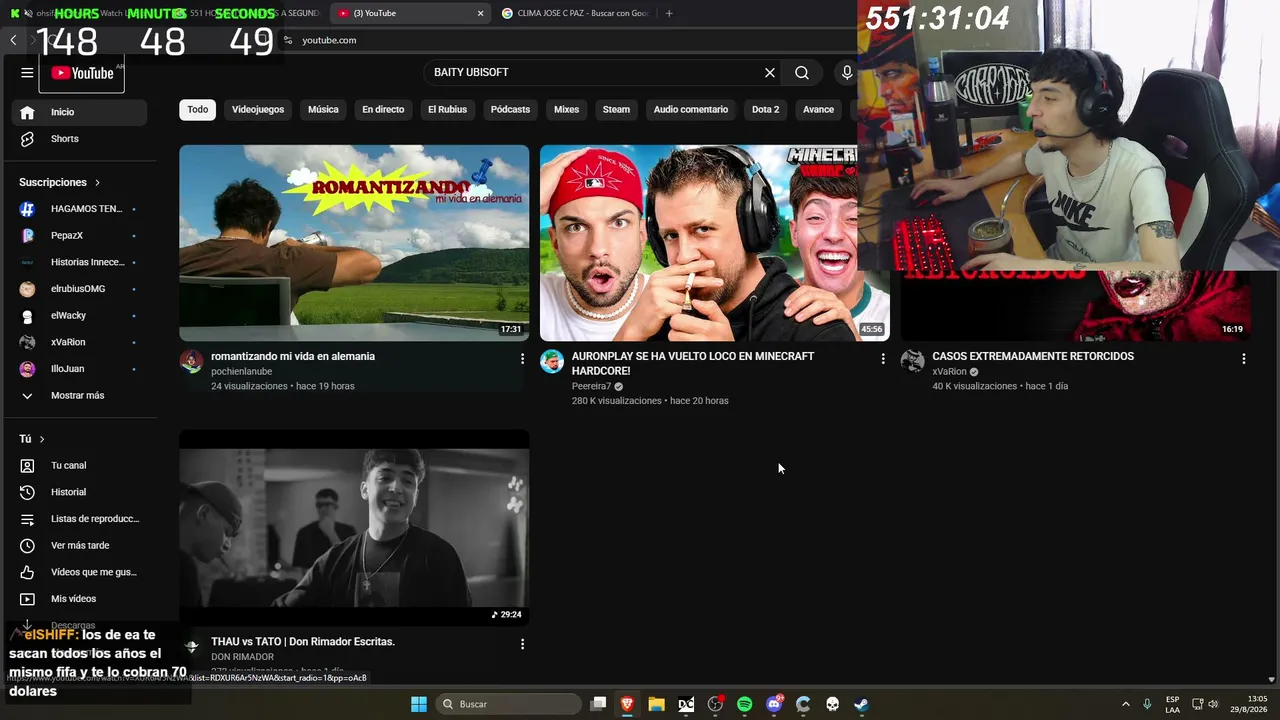
Task: Open Ver más tarde in the sidebar
Action: [79, 546]
